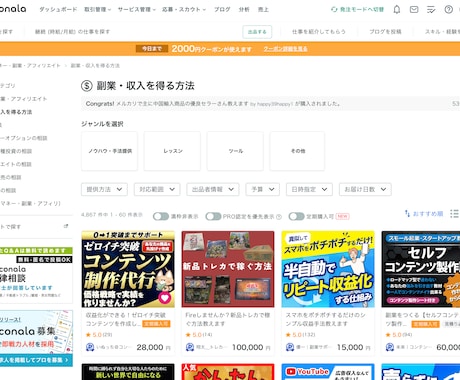This screenshot has width=460, height=380.
Task: Open the セルフコンテンツ製作 thumbnail
Action: [x=421, y=269]
